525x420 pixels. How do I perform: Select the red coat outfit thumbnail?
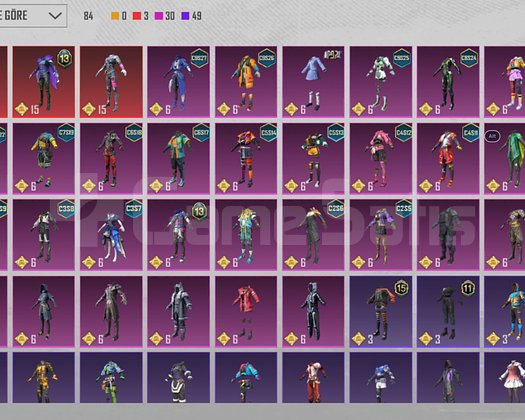point(246,311)
